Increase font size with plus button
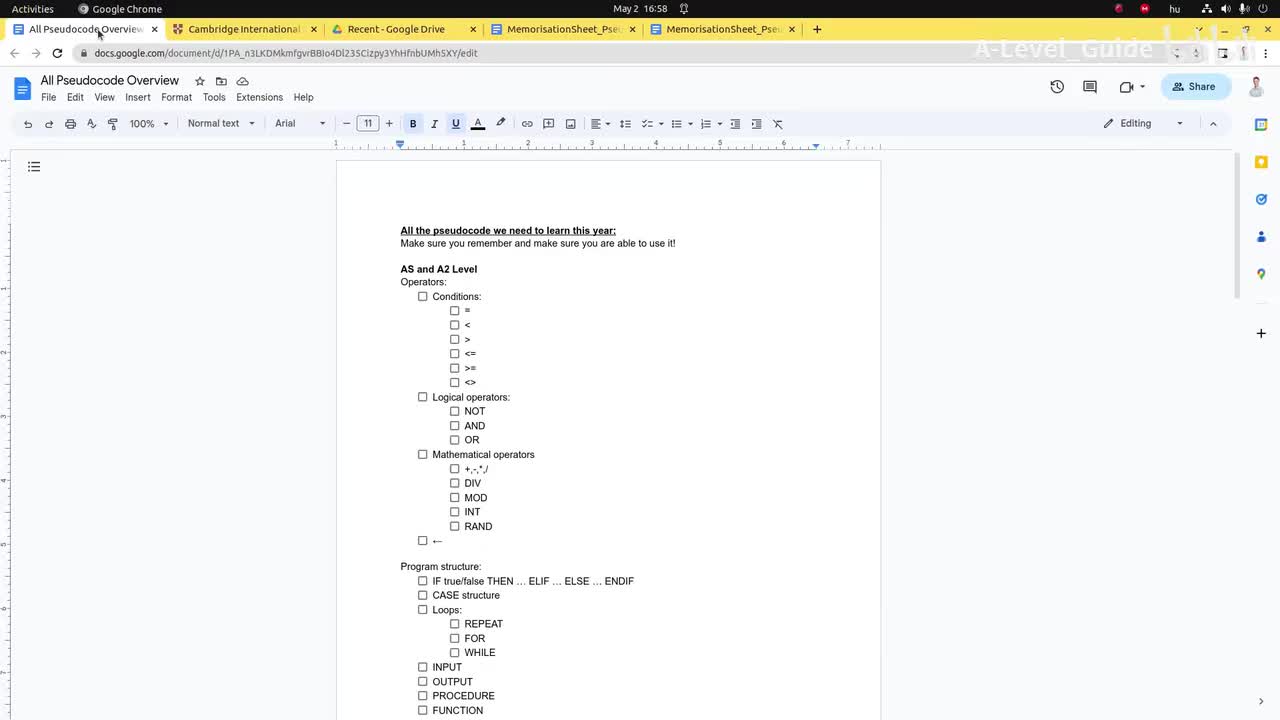Screen dimensions: 1280x720 pos(389,124)
